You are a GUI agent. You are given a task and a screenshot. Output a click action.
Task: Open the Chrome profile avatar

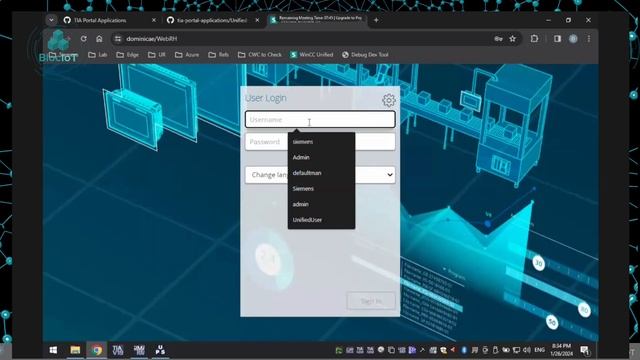(573, 39)
